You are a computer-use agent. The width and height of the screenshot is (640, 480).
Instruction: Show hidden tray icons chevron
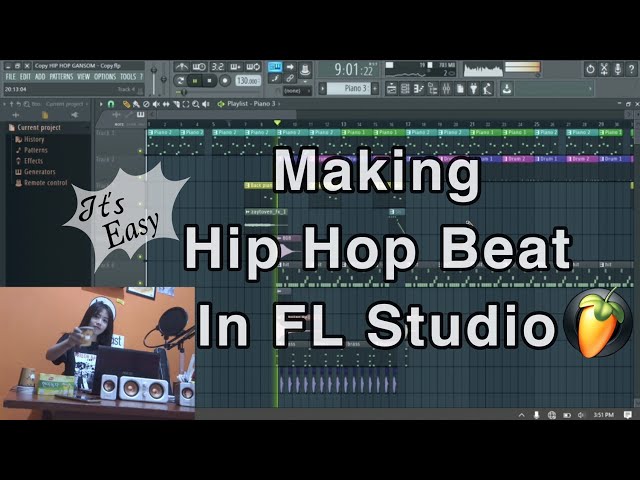pyautogui.click(x=522, y=415)
